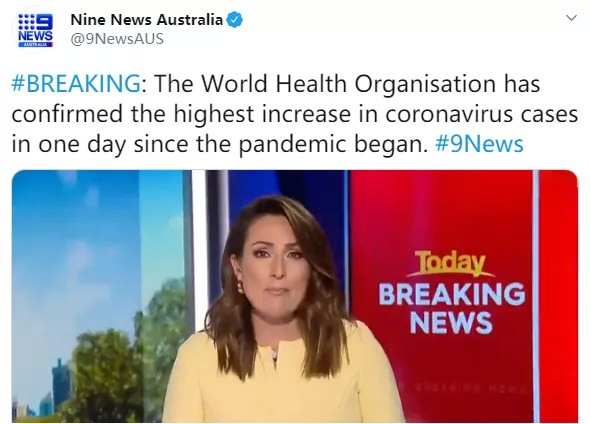Viewport: 590px width, 424px height.
Task: Click the blue verified badge icon
Action: point(234,20)
